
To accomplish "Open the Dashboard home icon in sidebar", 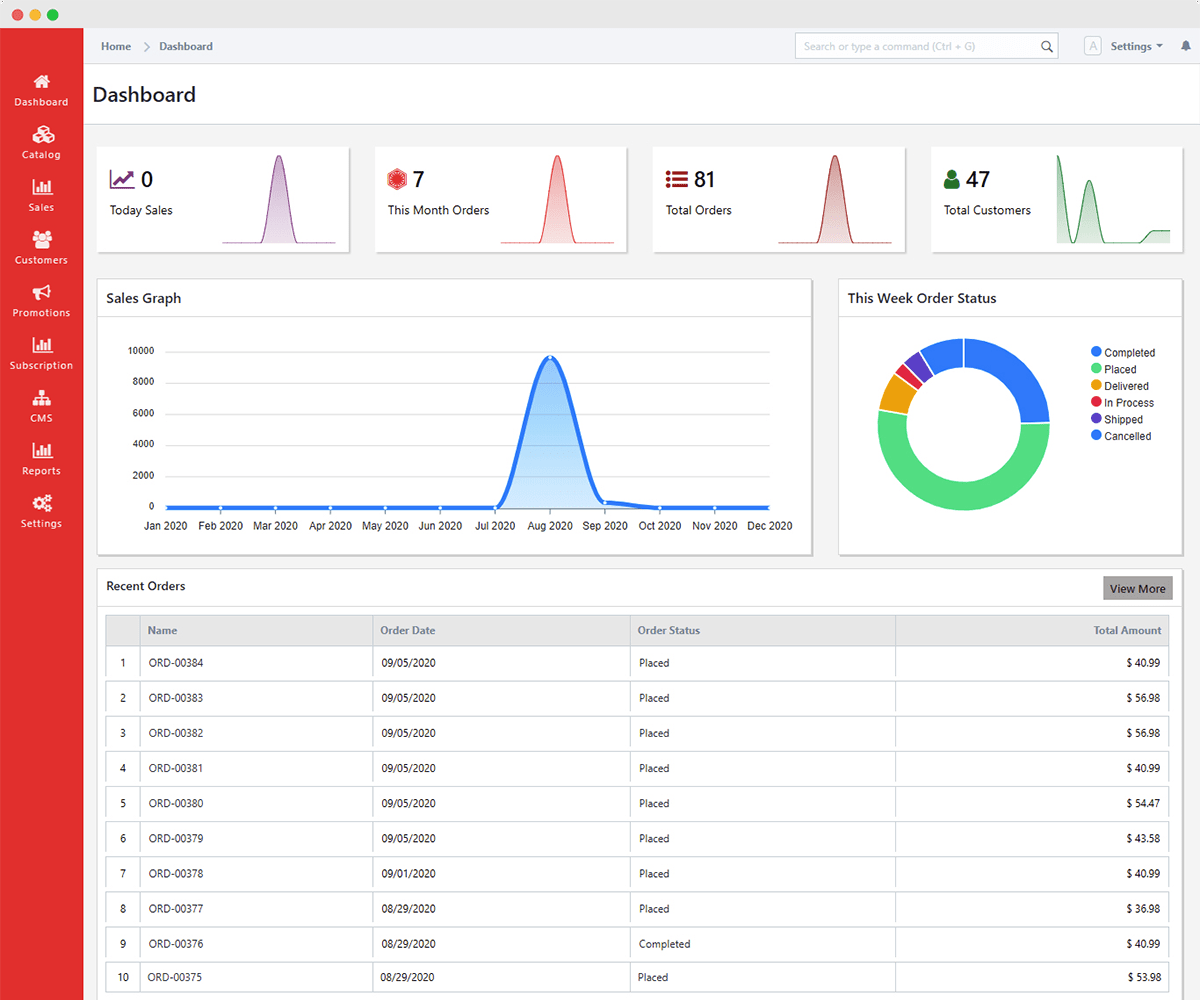I will [x=41, y=82].
